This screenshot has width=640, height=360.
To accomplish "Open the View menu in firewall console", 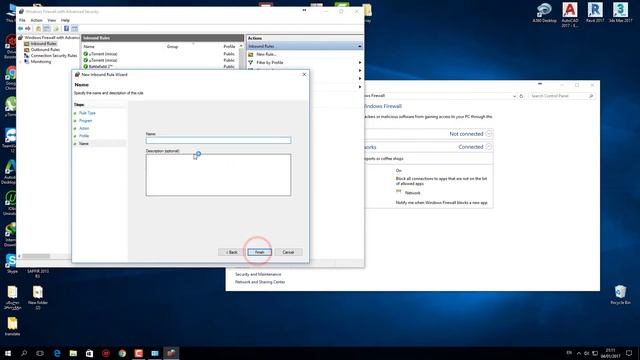I will pyautogui.click(x=52, y=20).
